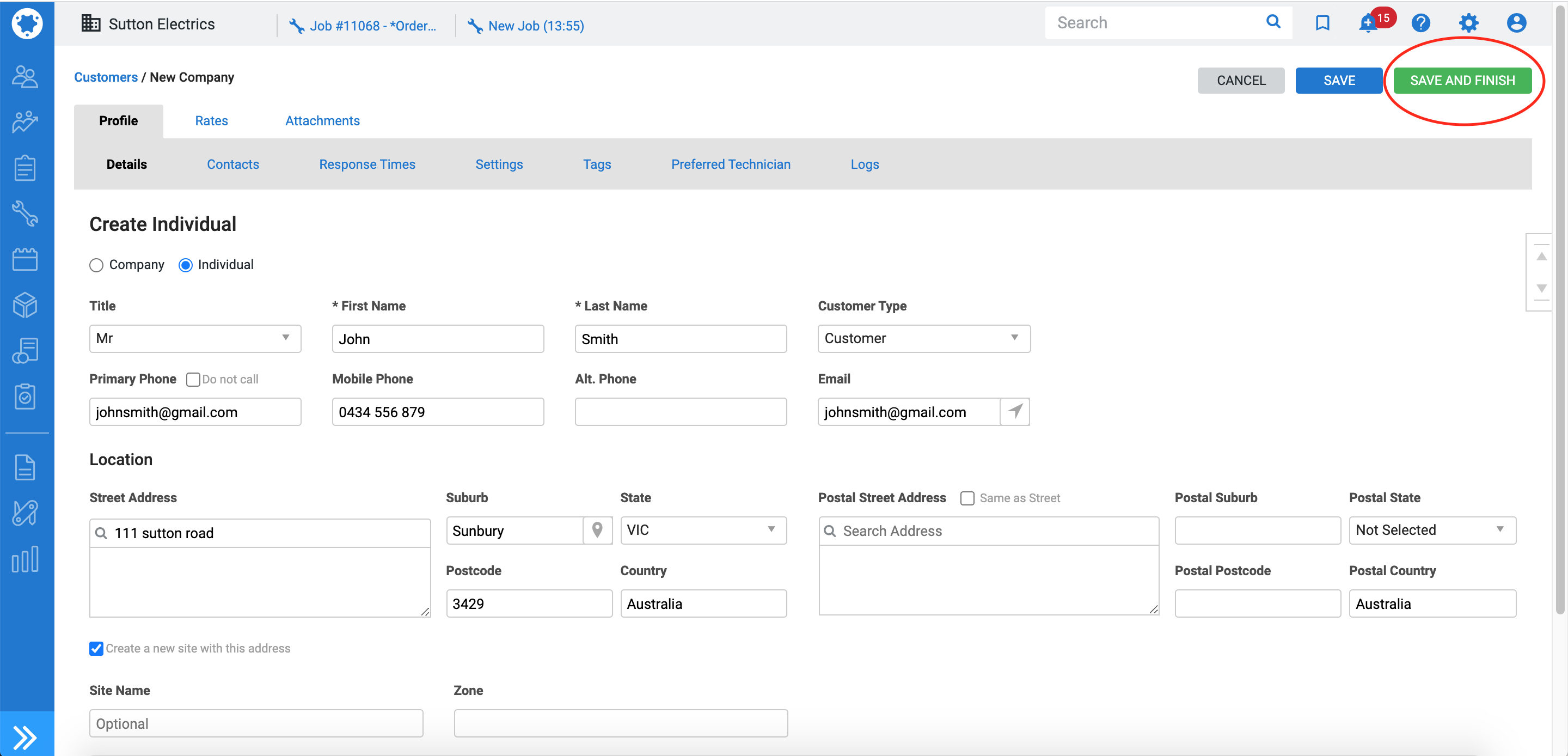Open the notifications bell icon
Screen dimensions: 1568x756
tap(1368, 24)
